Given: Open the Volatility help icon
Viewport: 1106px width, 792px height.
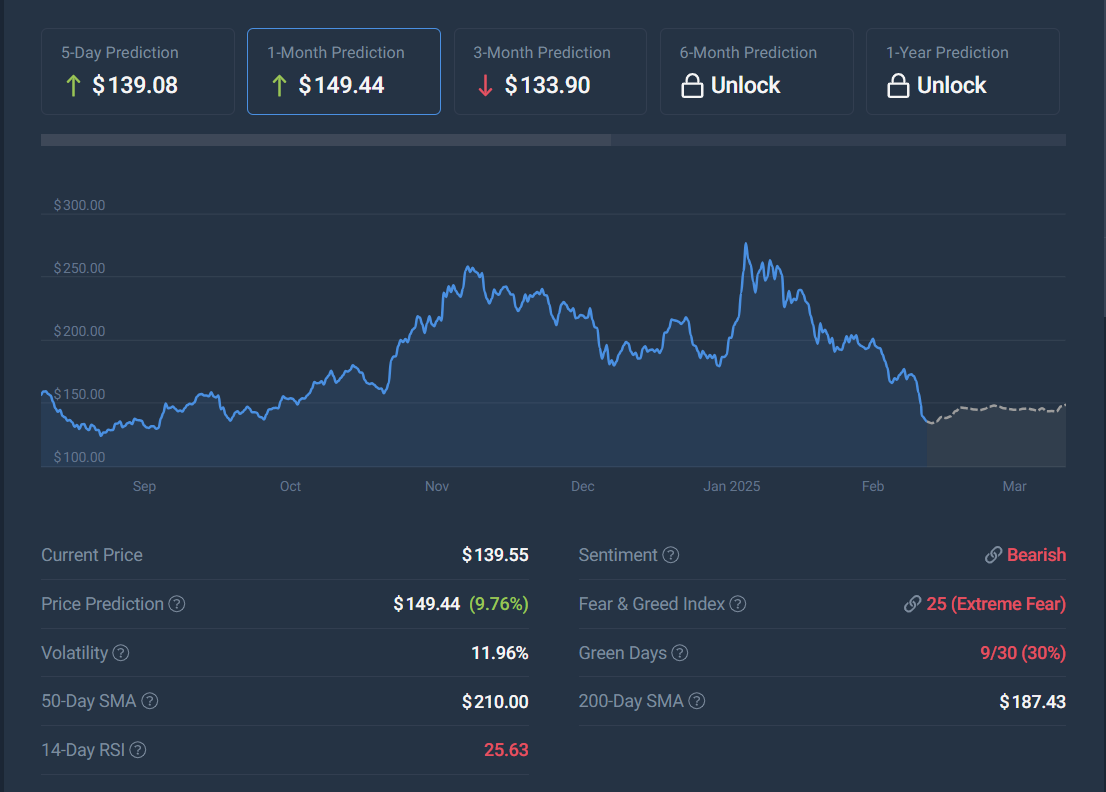Looking at the screenshot, I should [x=121, y=653].
